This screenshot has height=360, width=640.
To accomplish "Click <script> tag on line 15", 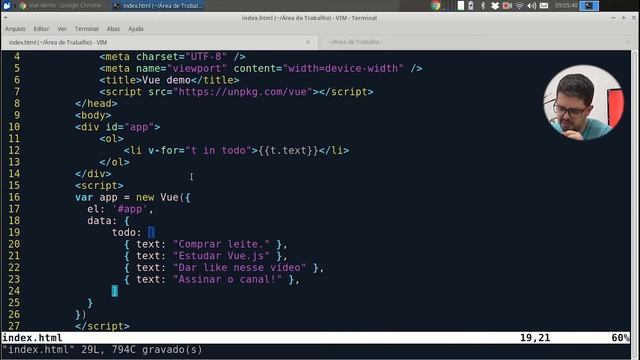I will (99, 186).
